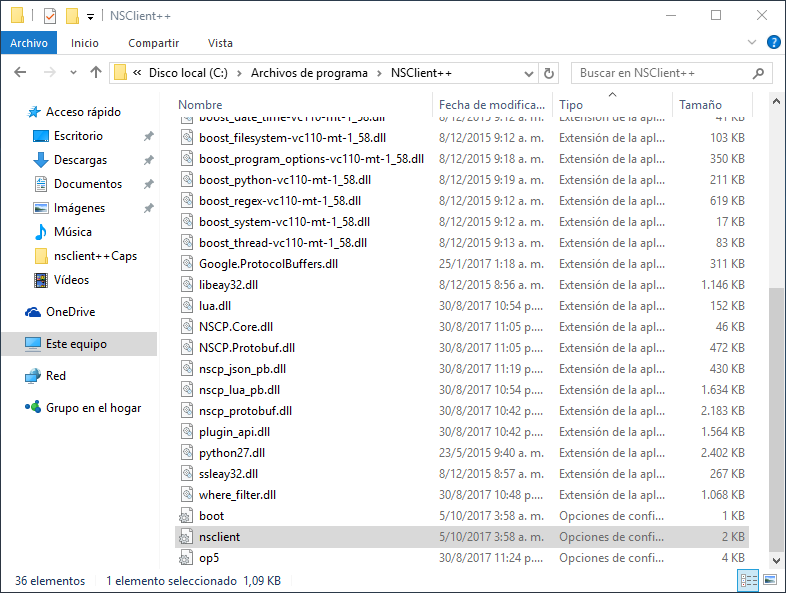Open the address bar history dropdown
786x593 pixels.
click(x=528, y=74)
